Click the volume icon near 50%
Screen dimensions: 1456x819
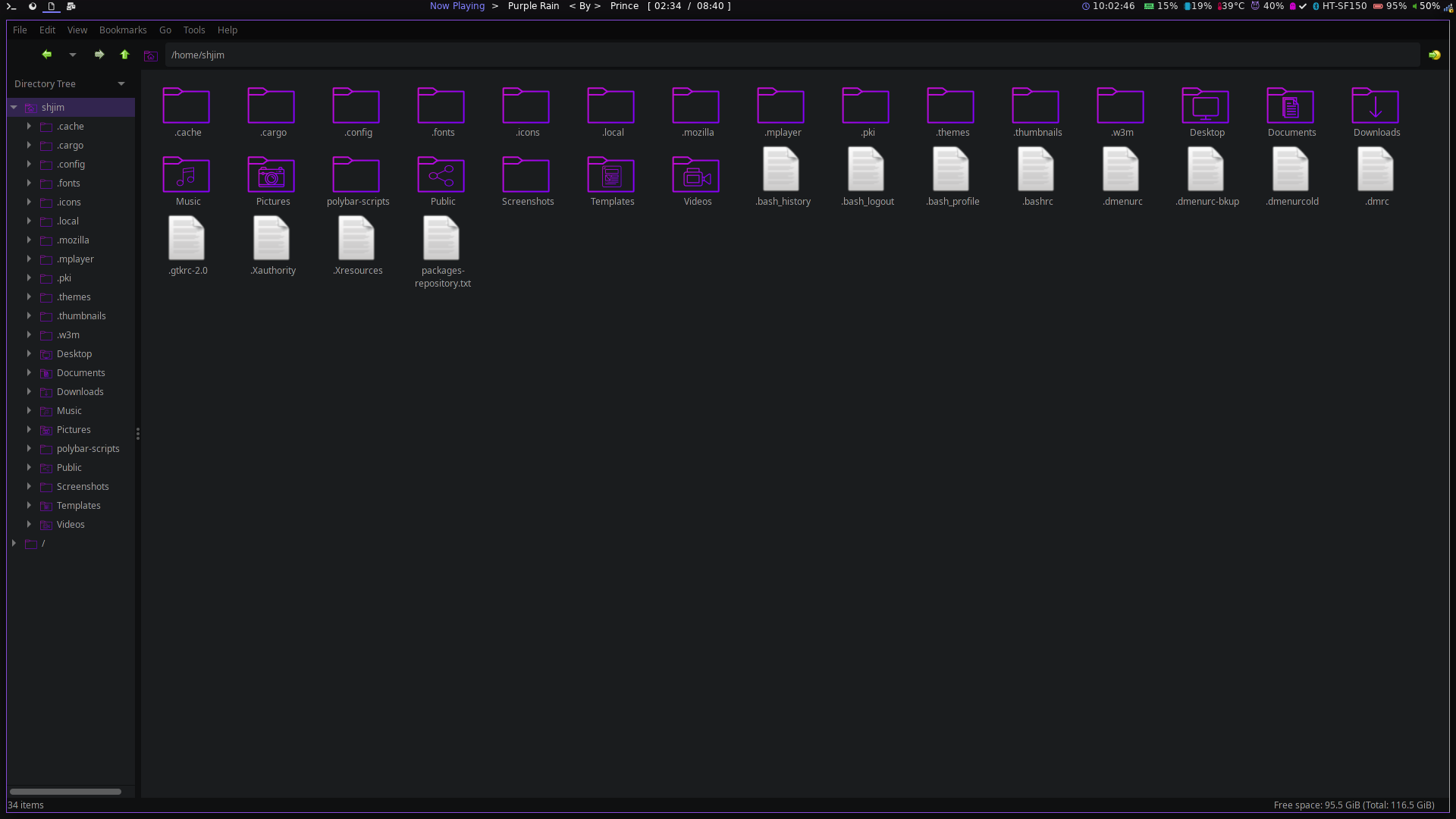coord(1415,6)
